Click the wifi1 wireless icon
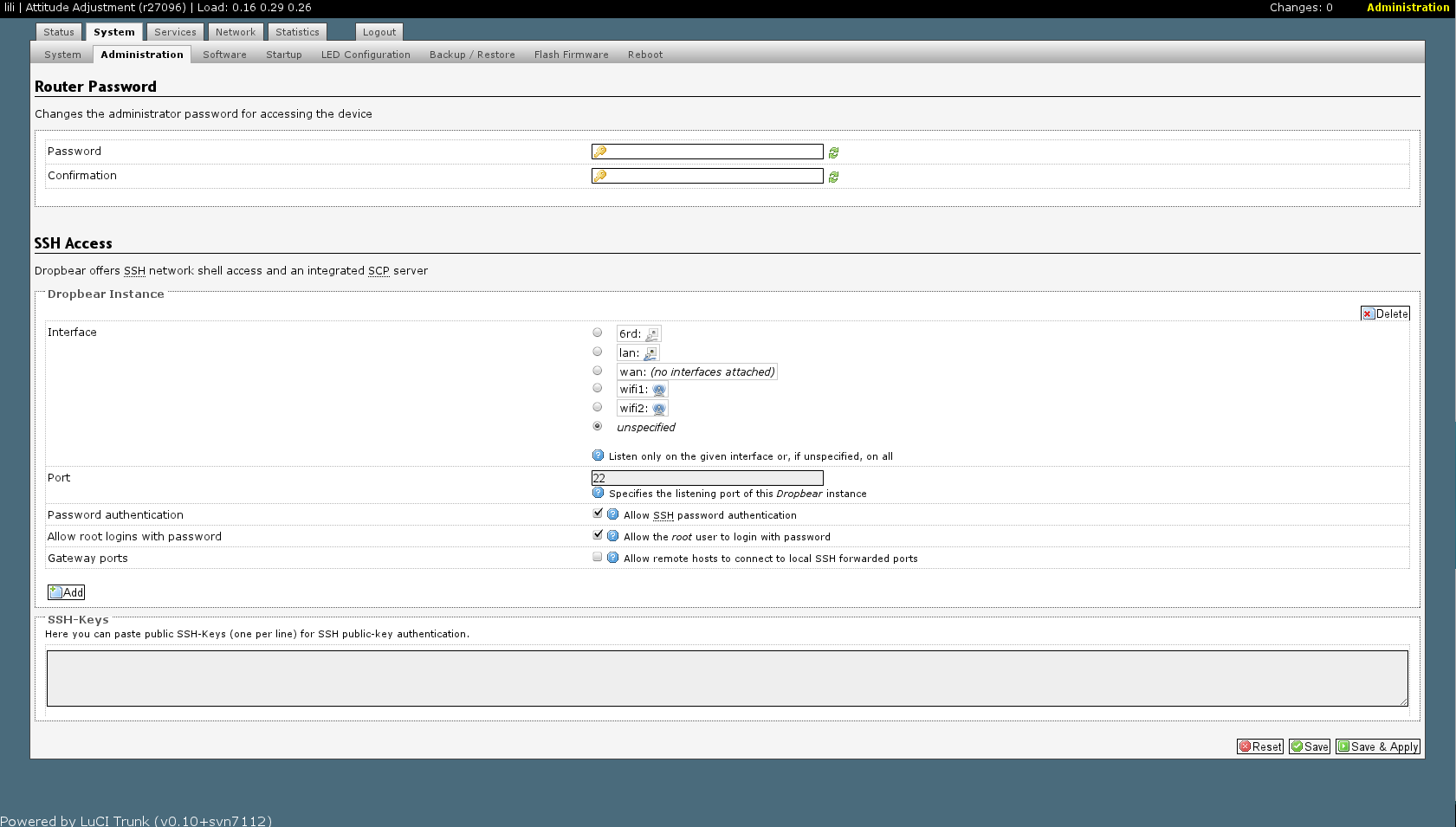Screen dimensions: 1456x827 tap(659, 390)
